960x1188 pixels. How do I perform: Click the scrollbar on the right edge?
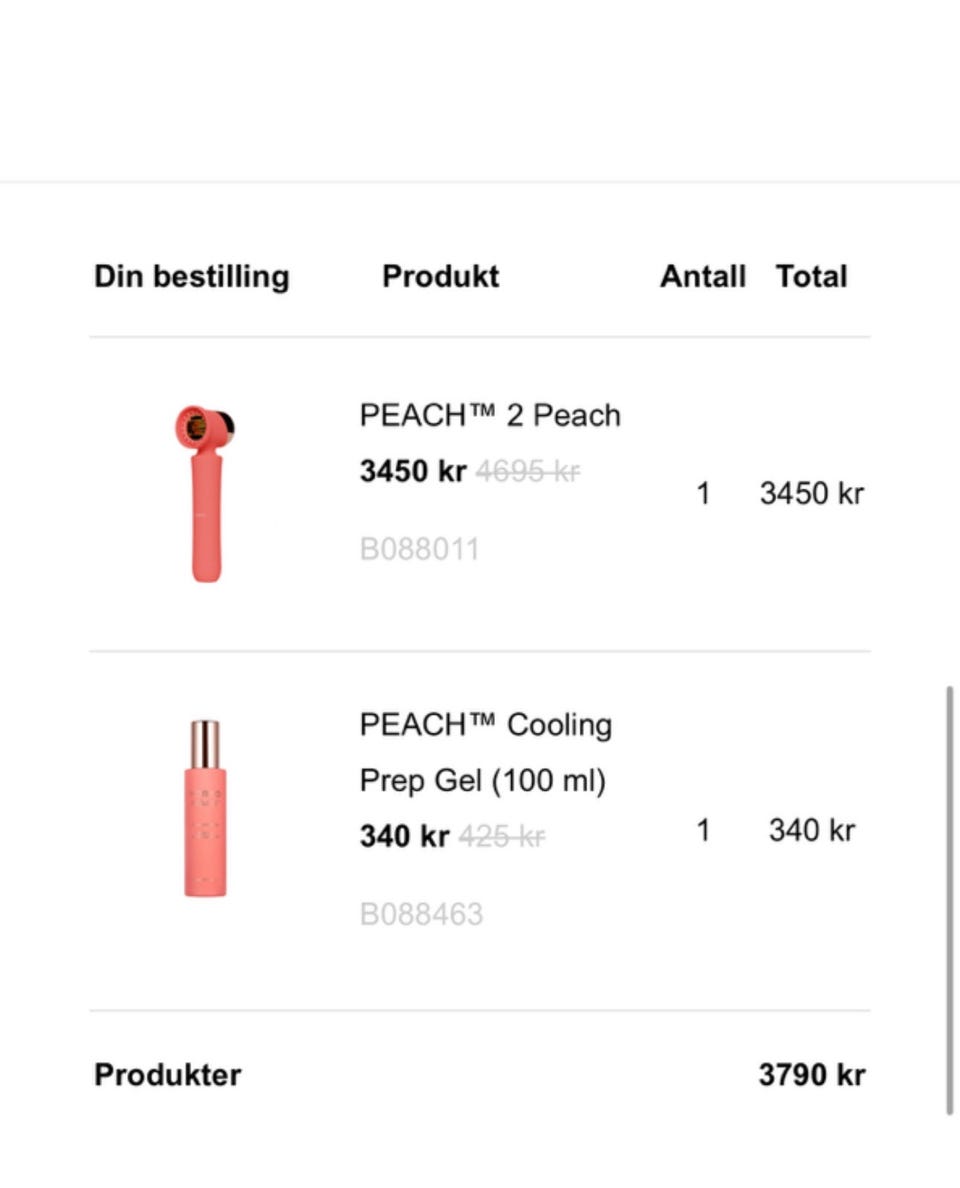pyautogui.click(x=949, y=900)
